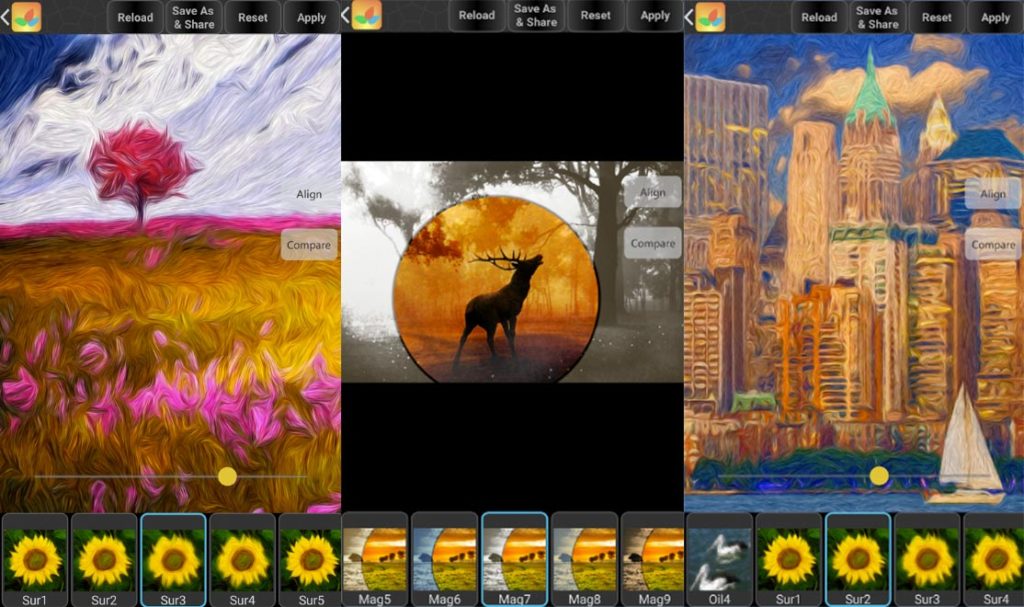Click Reload in left screen
This screenshot has width=1024, height=607.
click(135, 18)
